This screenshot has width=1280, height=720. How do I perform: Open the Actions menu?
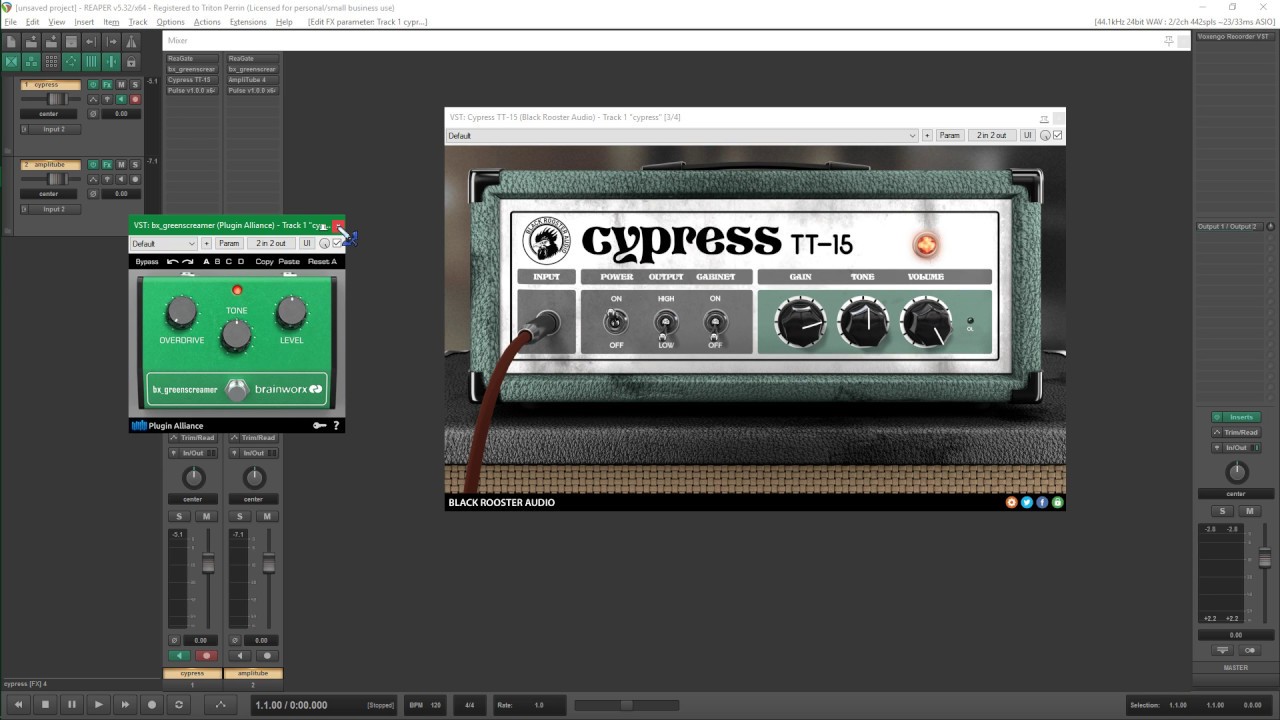click(207, 22)
